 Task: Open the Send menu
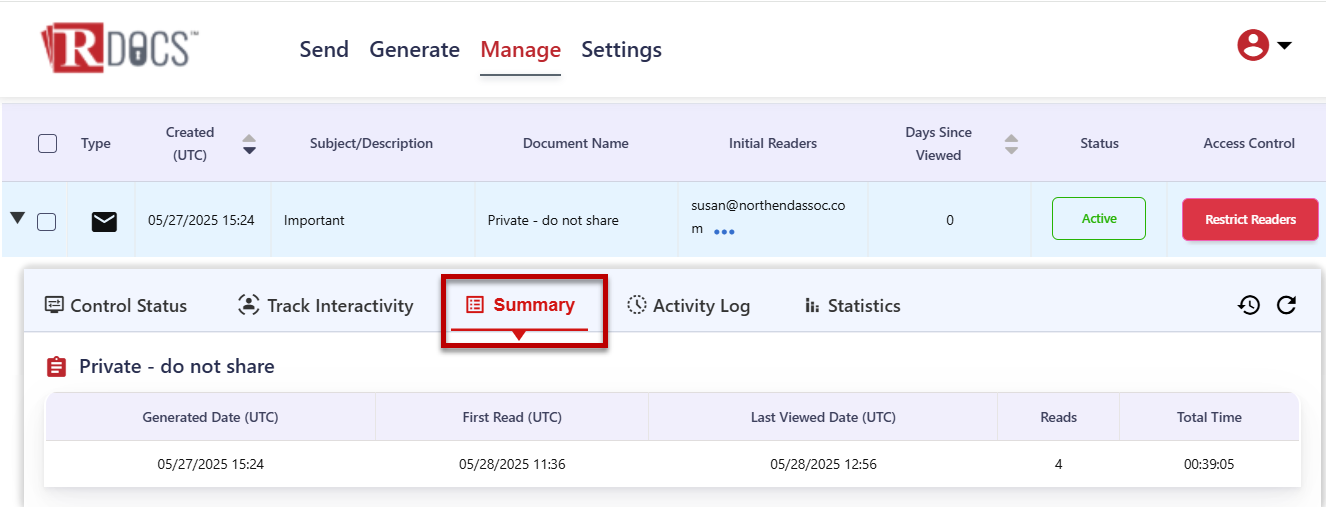click(324, 50)
